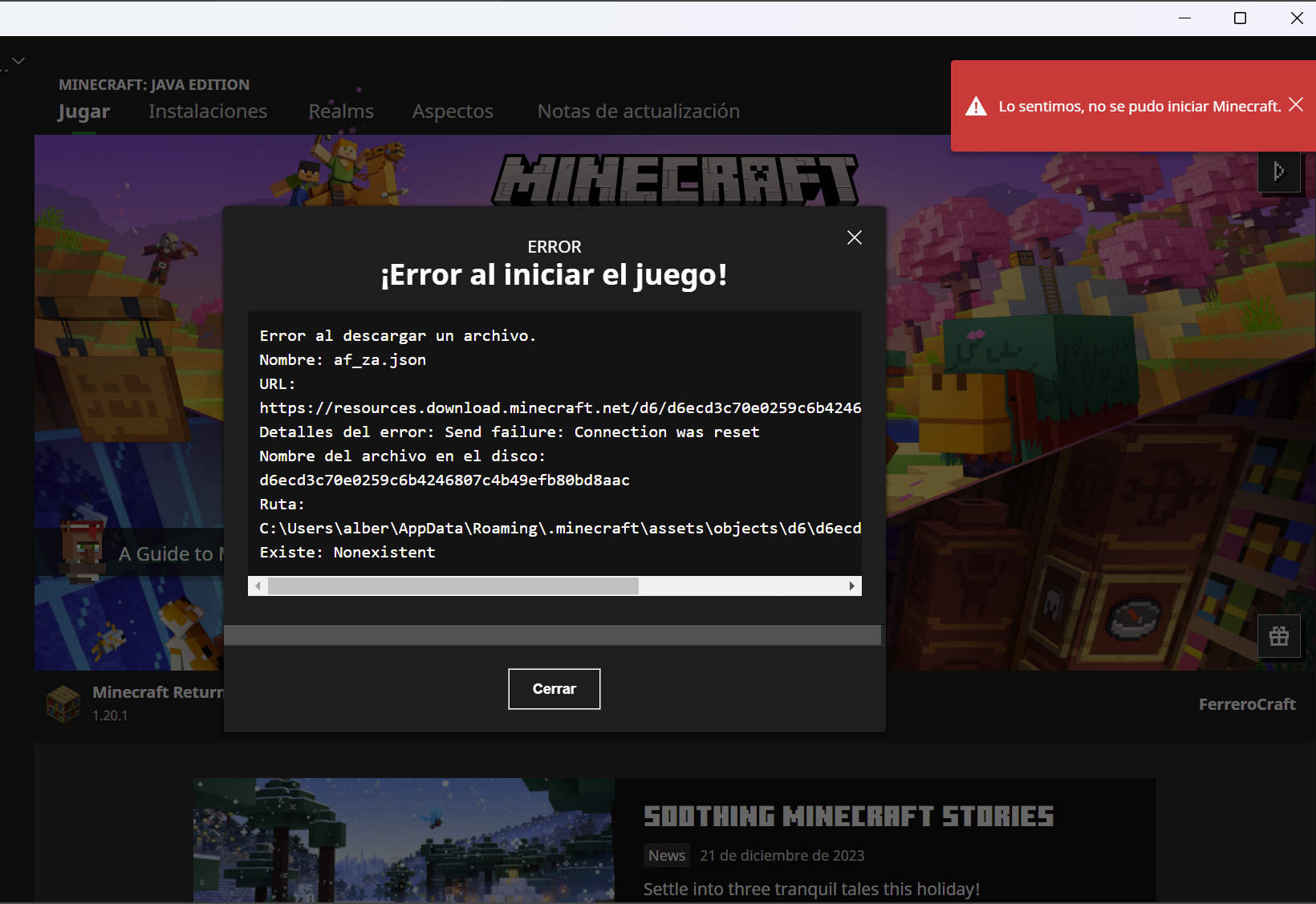Open the 'Soothing Minecraft Stories' headline
This screenshot has width=1316, height=904.
pos(849,817)
